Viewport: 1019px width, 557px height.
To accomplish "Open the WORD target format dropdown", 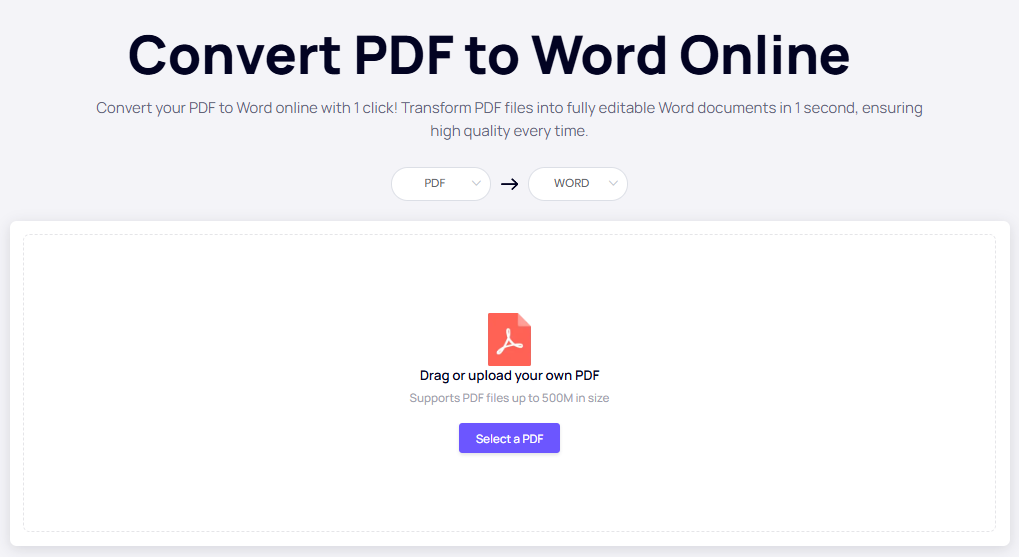I will (578, 184).
